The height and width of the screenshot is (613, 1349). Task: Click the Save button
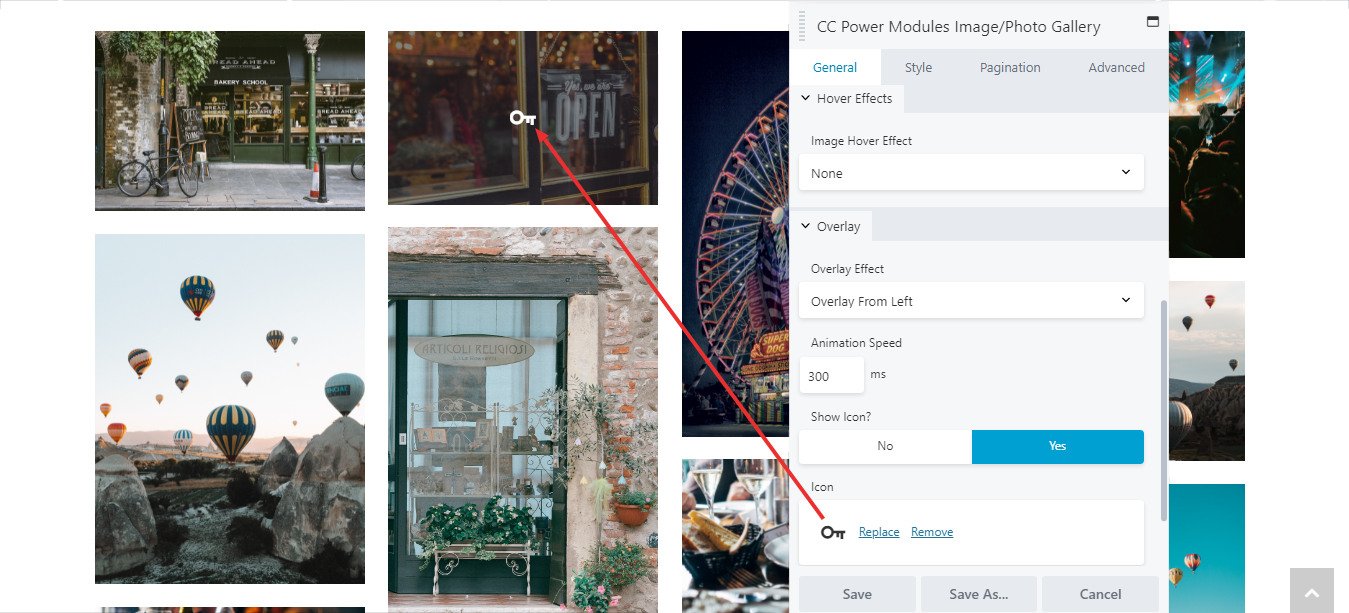click(x=857, y=594)
